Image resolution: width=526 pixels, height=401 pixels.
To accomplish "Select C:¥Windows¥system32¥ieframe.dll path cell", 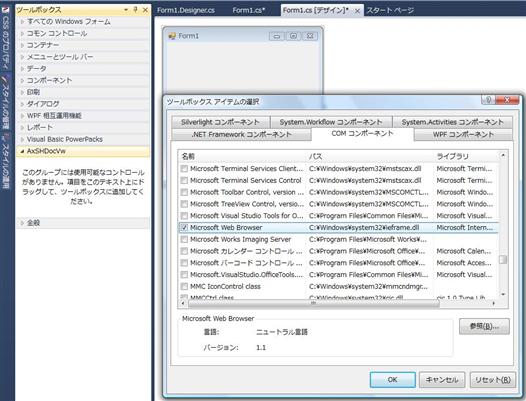I will coord(364,228).
